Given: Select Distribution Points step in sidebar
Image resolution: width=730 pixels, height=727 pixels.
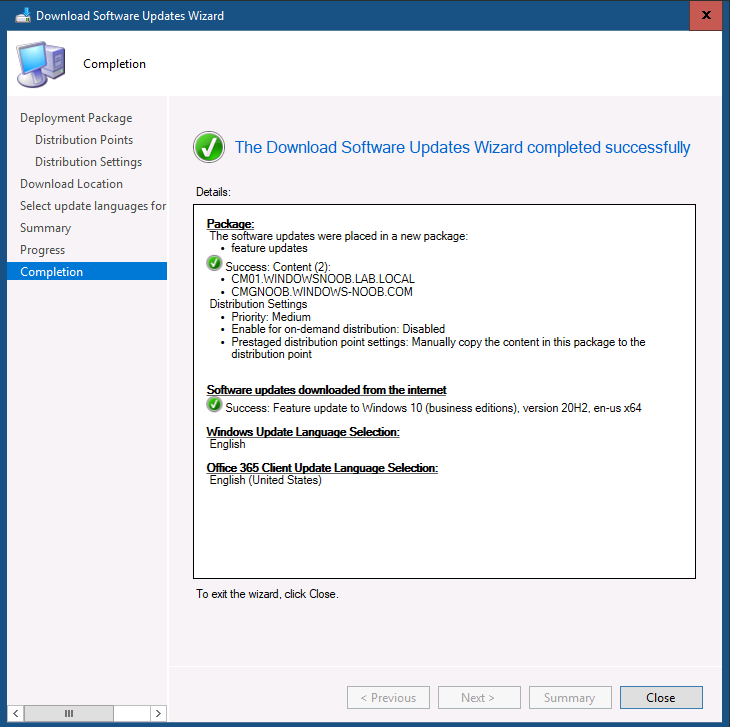Looking at the screenshot, I should (x=84, y=140).
